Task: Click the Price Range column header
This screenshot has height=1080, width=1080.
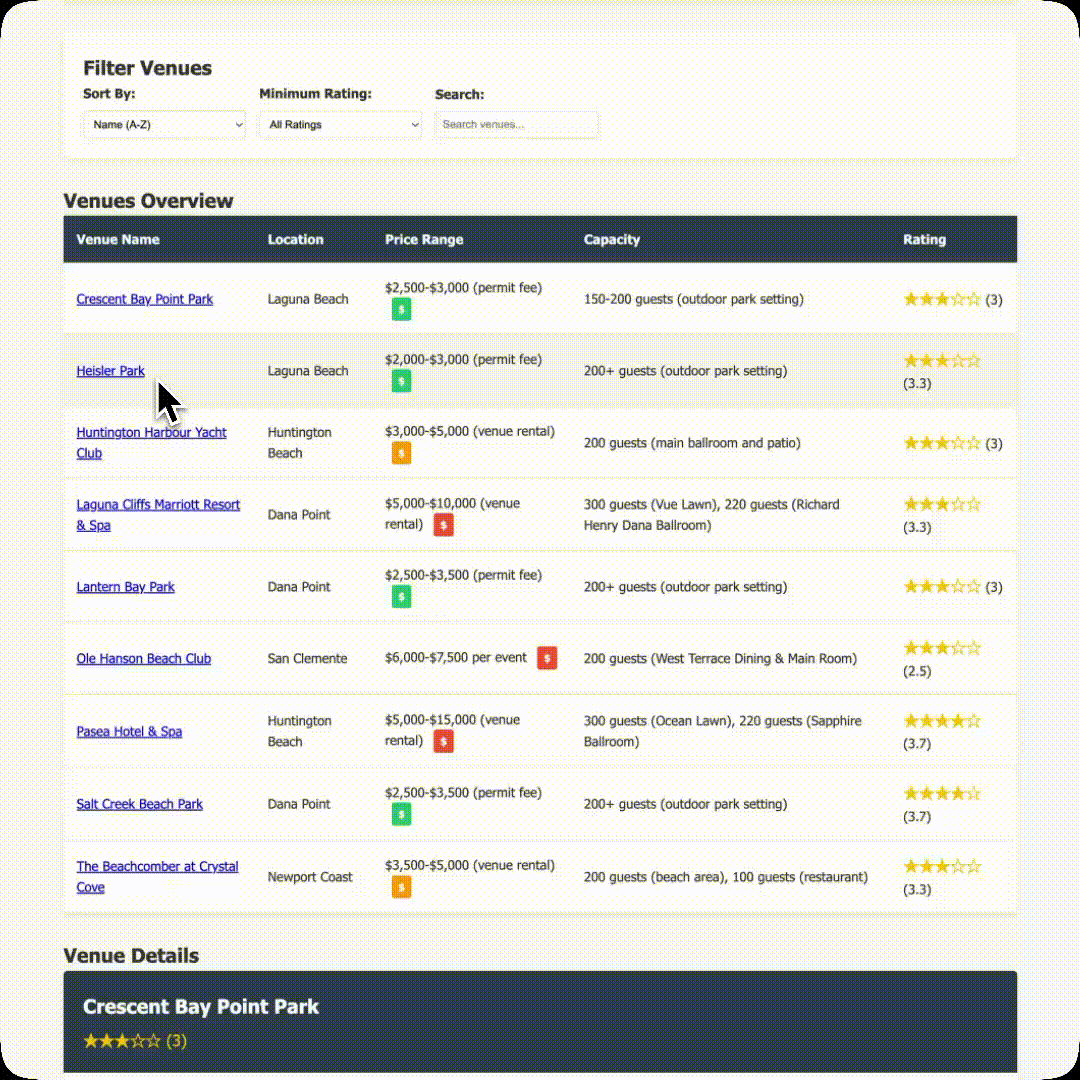Action: [424, 240]
